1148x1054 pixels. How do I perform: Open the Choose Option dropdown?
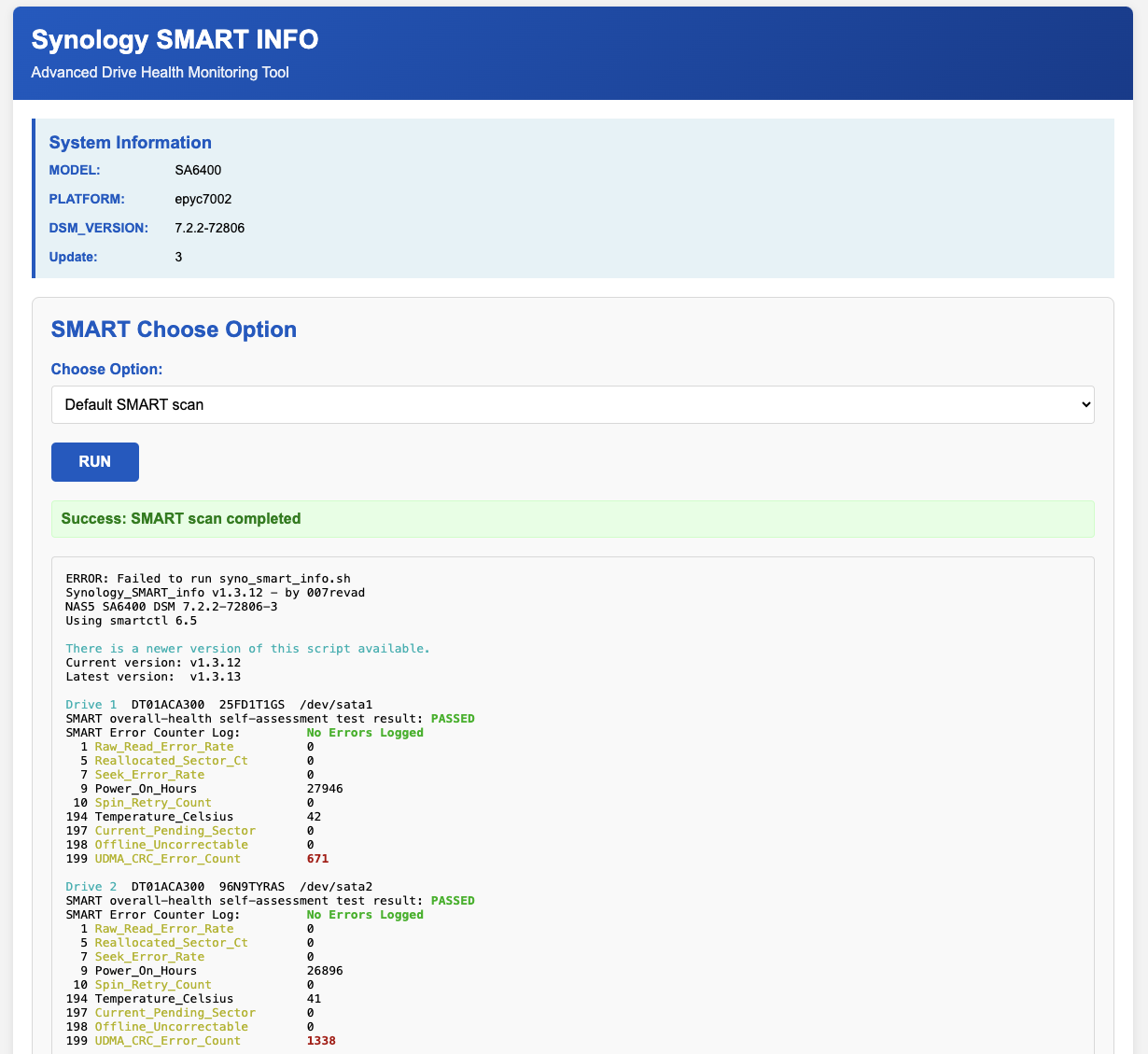point(572,405)
